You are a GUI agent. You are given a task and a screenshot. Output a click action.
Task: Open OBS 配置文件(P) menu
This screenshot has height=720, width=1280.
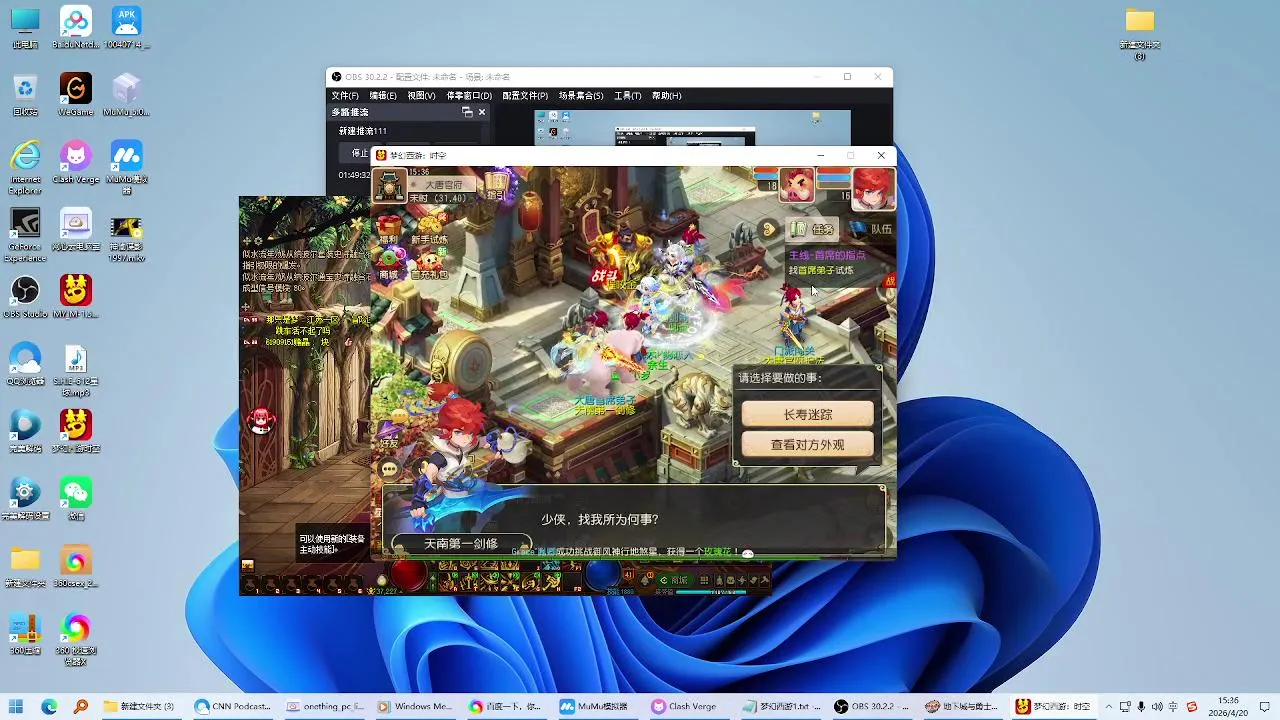pos(525,96)
